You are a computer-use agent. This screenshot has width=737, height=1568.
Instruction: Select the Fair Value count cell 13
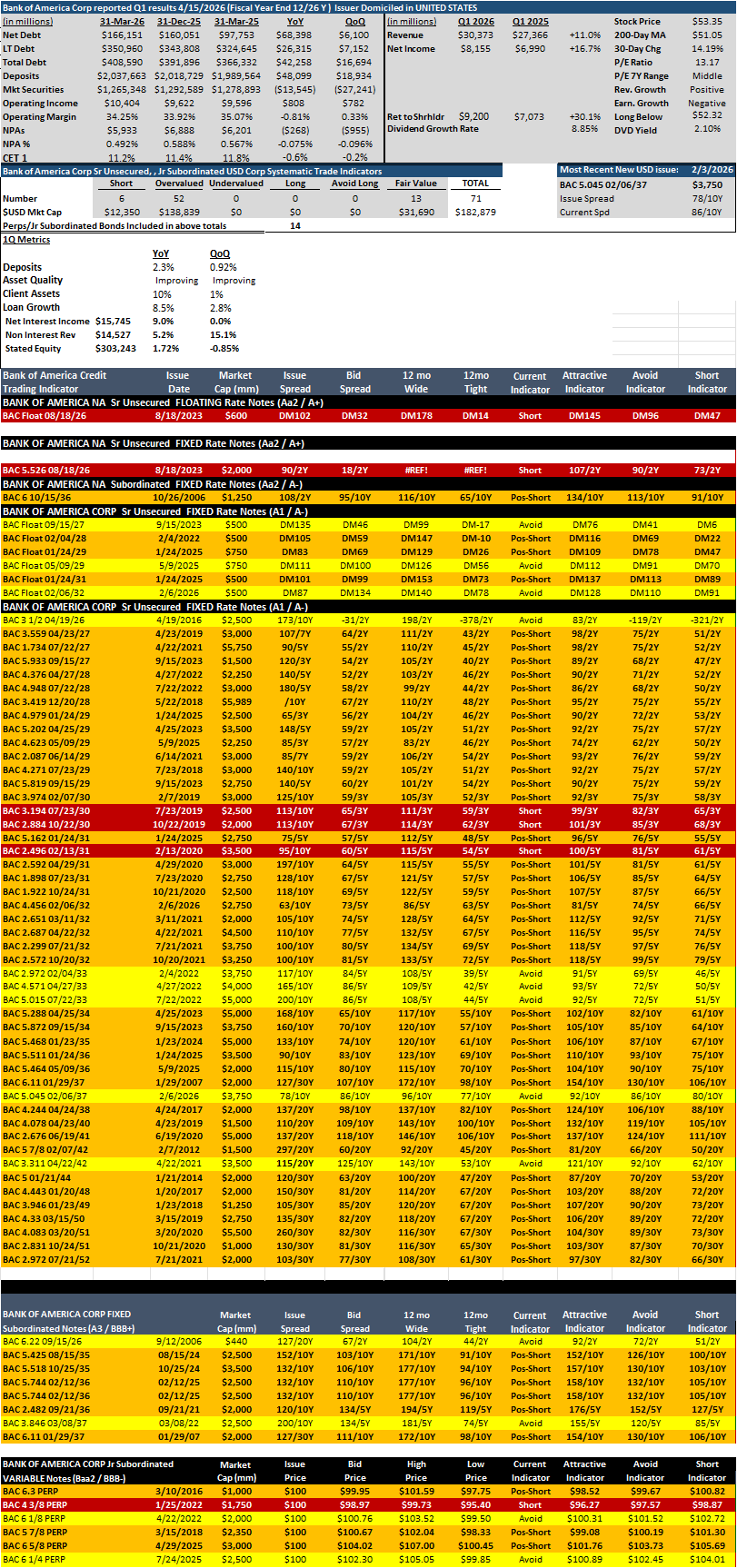[x=416, y=198]
